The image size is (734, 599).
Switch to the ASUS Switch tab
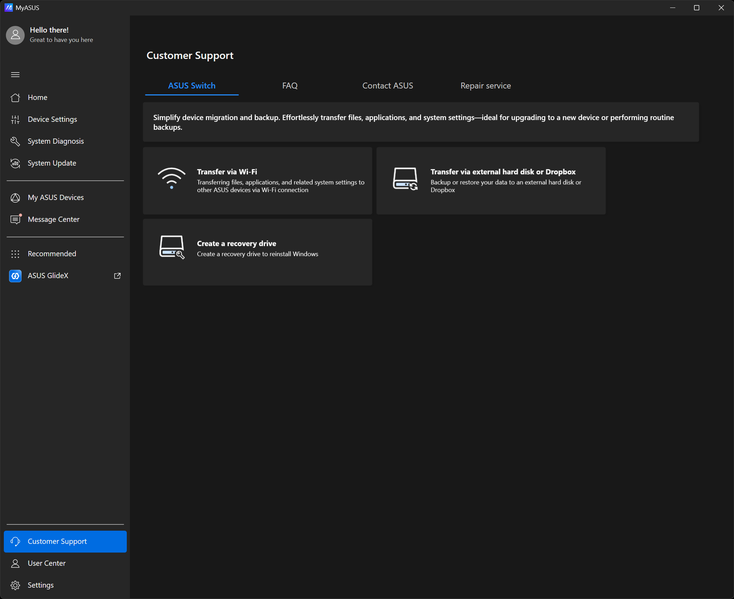coord(192,86)
